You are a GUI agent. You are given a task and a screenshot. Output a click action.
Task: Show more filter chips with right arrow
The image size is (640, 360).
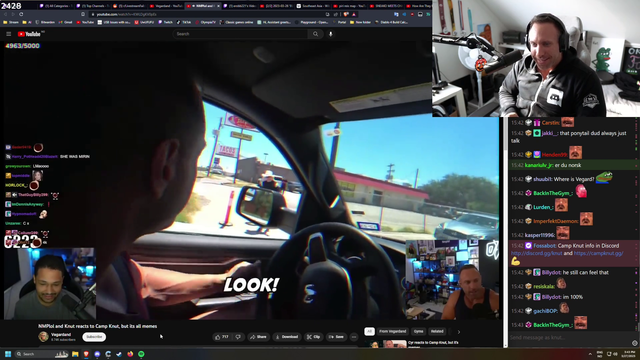(x=458, y=332)
